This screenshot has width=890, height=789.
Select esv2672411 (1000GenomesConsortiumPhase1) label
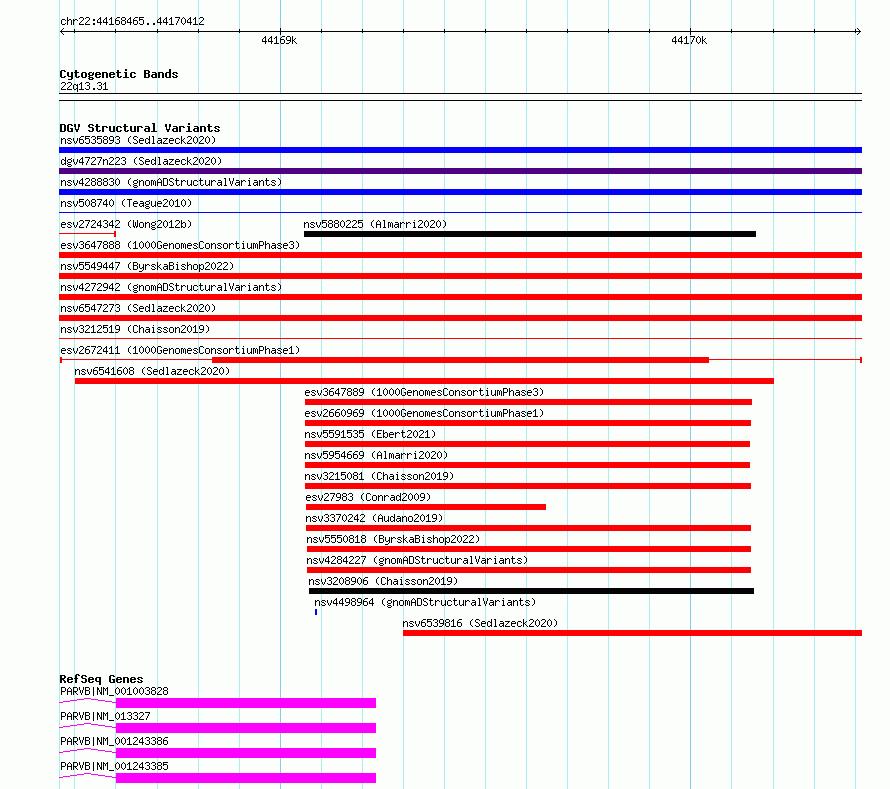[180, 350]
